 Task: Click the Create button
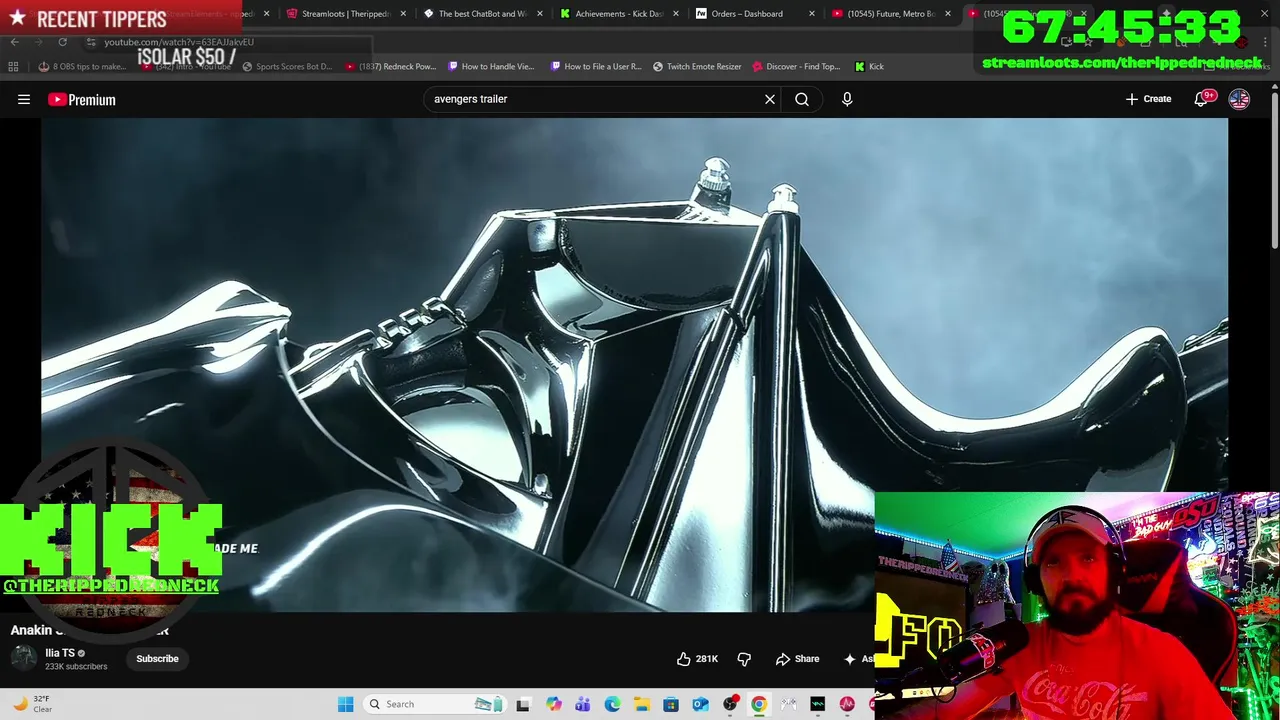tap(1148, 99)
